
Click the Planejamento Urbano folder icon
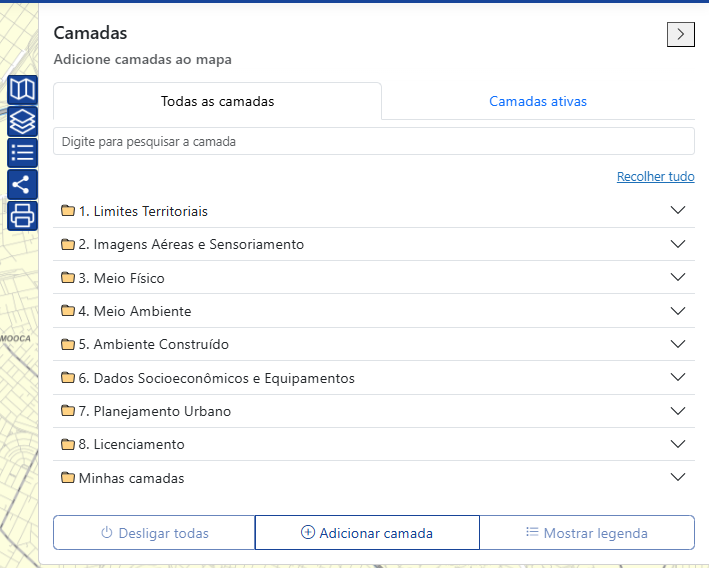68,410
